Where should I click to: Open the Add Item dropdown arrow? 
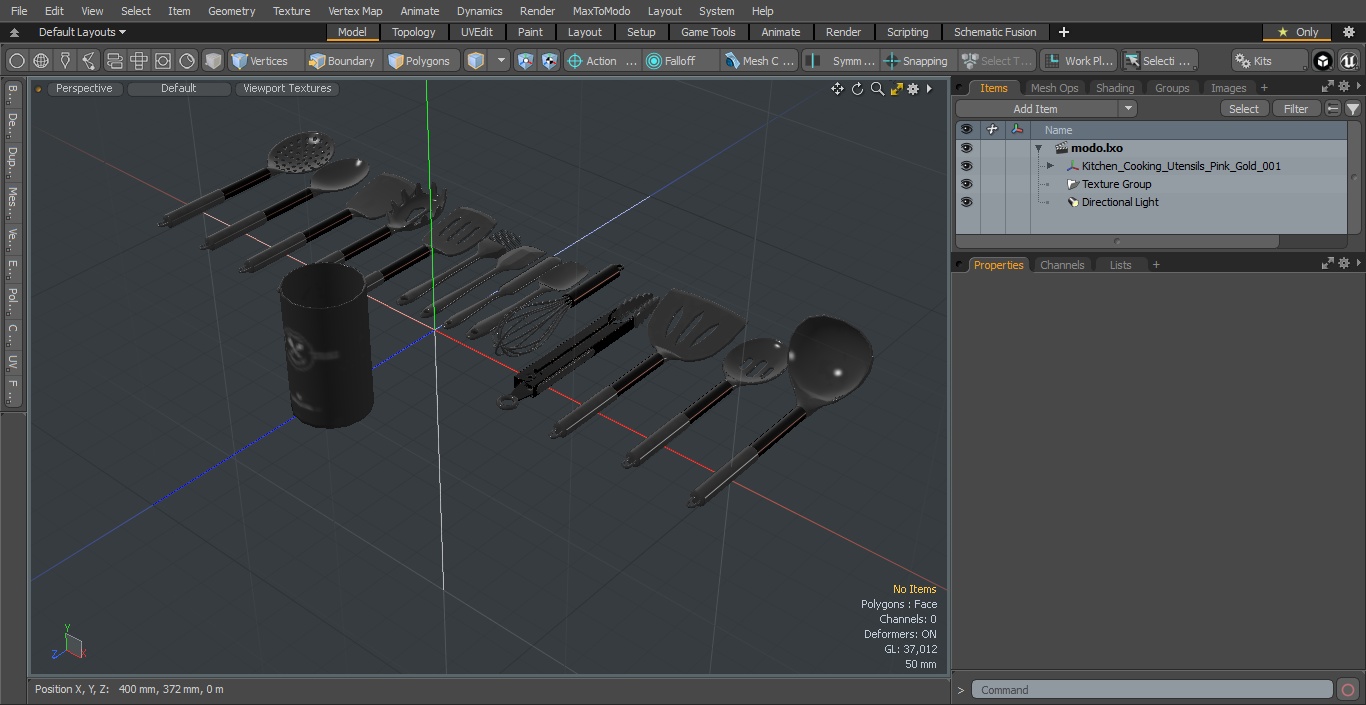[1128, 109]
